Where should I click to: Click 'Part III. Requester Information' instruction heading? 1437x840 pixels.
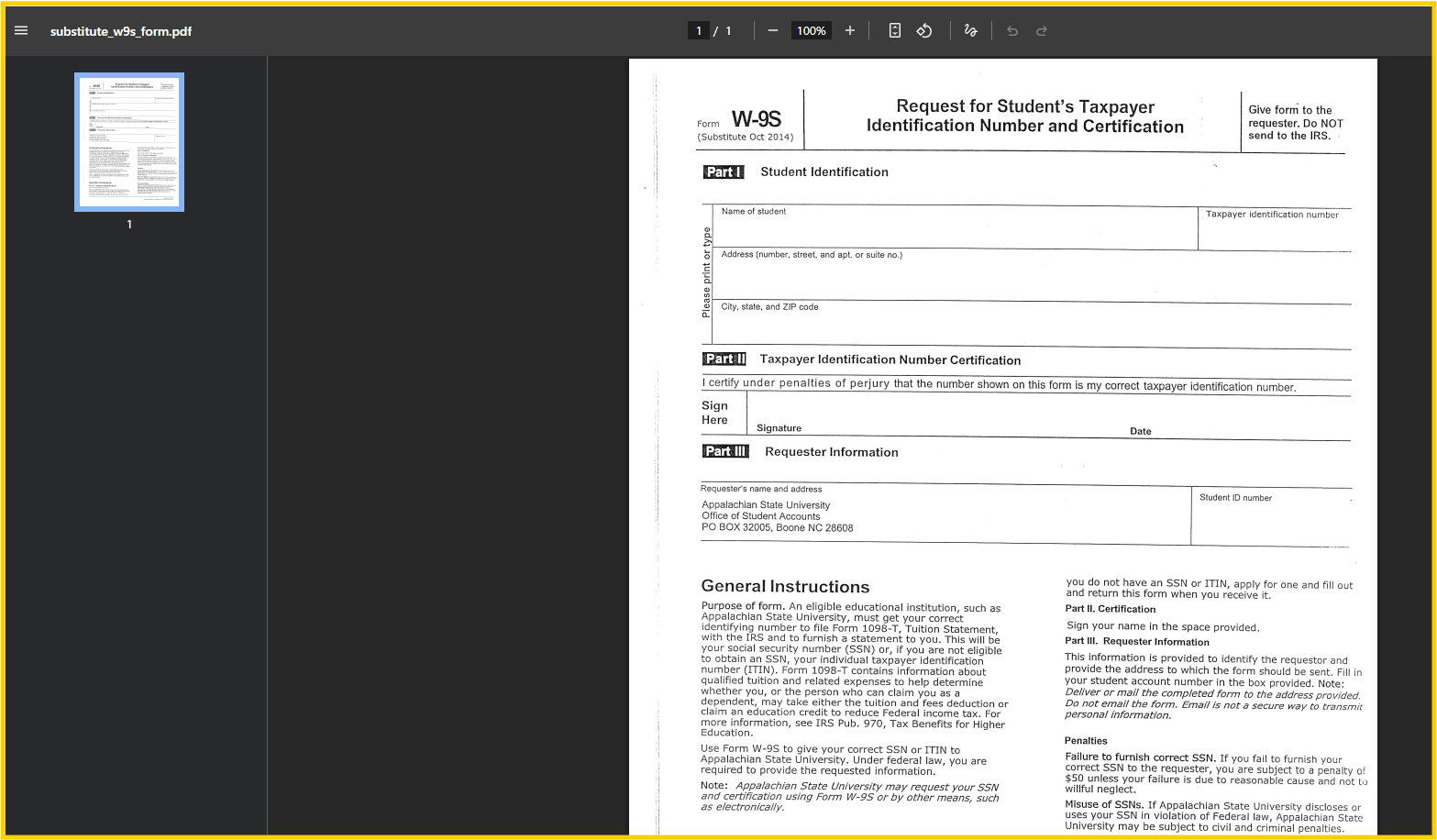click(1137, 642)
